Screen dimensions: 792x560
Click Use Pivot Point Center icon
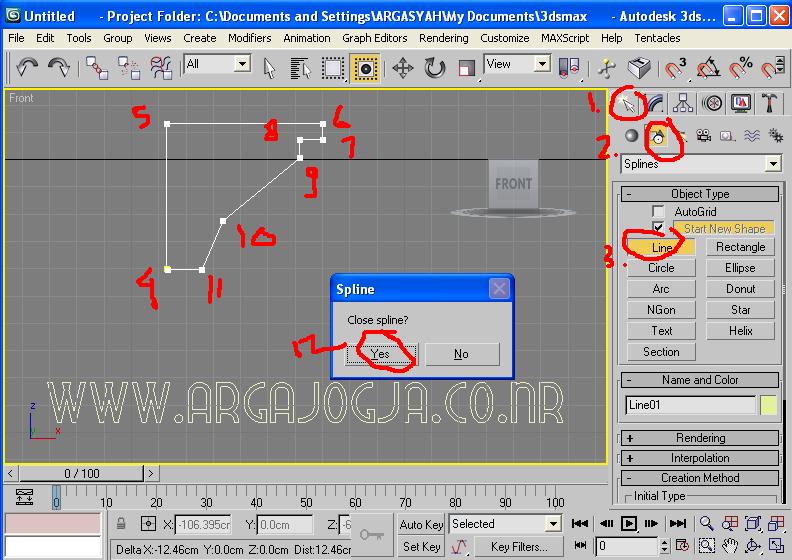coord(569,68)
